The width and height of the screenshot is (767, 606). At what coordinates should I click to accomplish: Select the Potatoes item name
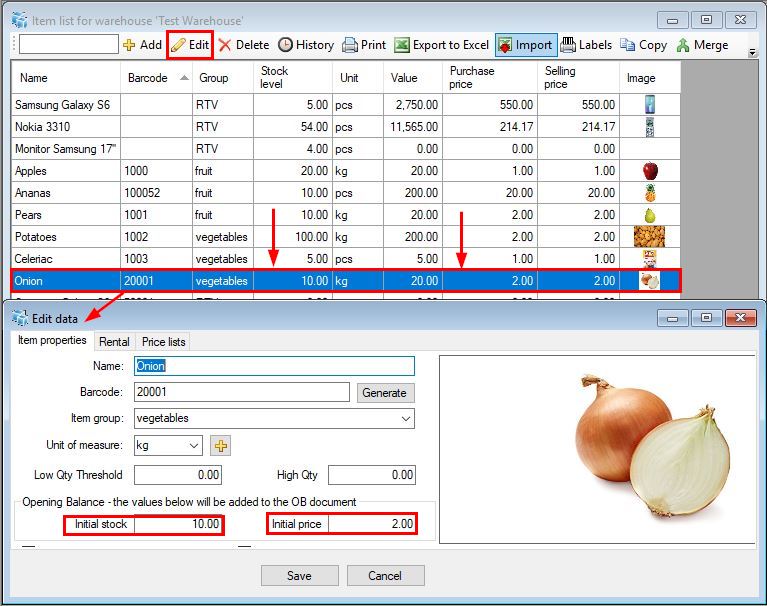[x=35, y=237]
